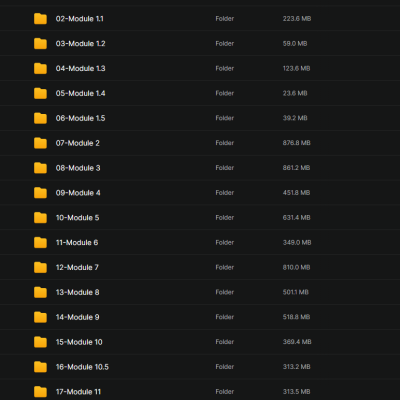Click the Folder type label for 13-Module 8
Image resolution: width=400 pixels, height=400 pixels.
pos(225,292)
